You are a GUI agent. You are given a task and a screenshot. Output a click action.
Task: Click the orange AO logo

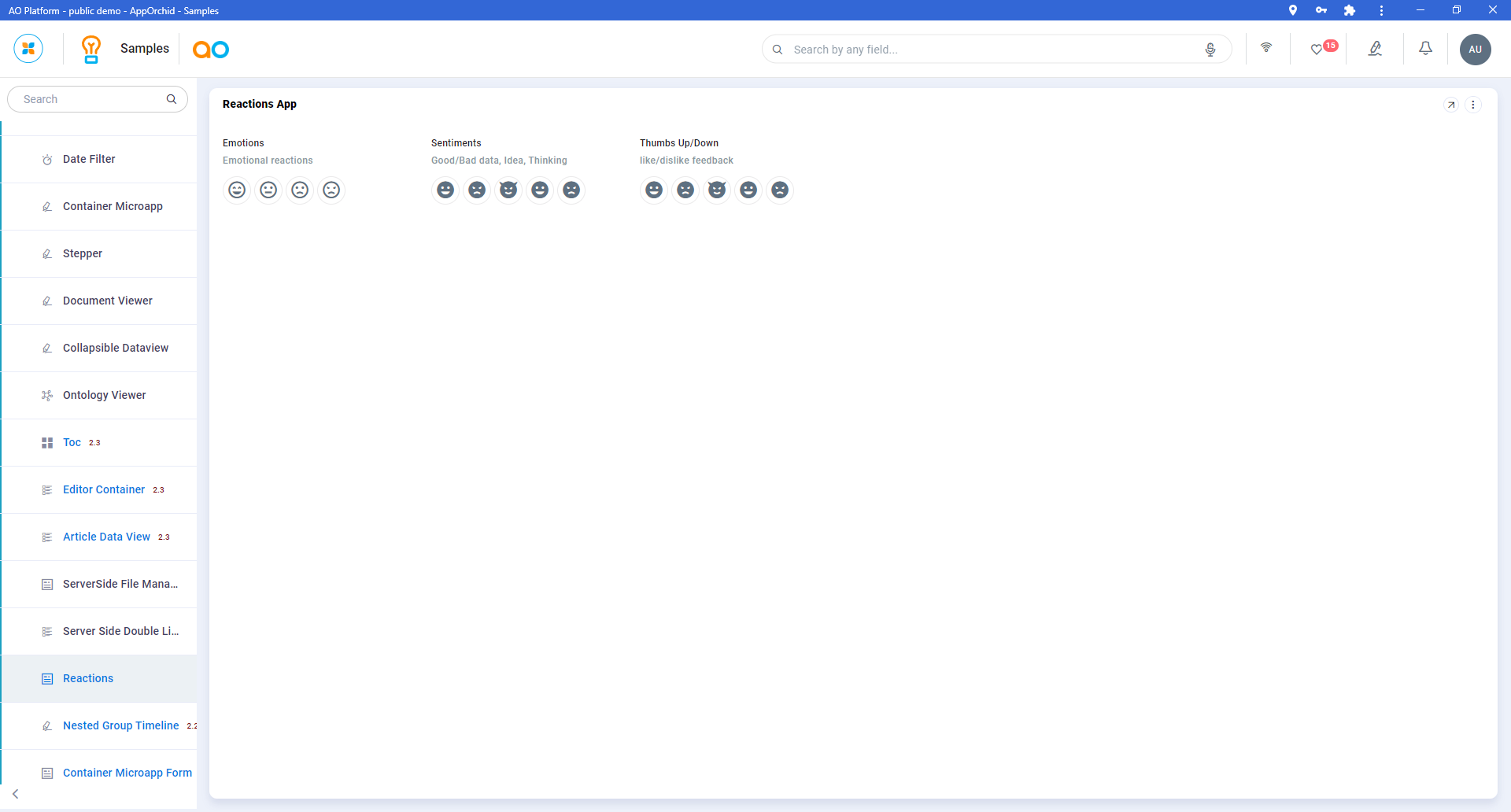[211, 50]
